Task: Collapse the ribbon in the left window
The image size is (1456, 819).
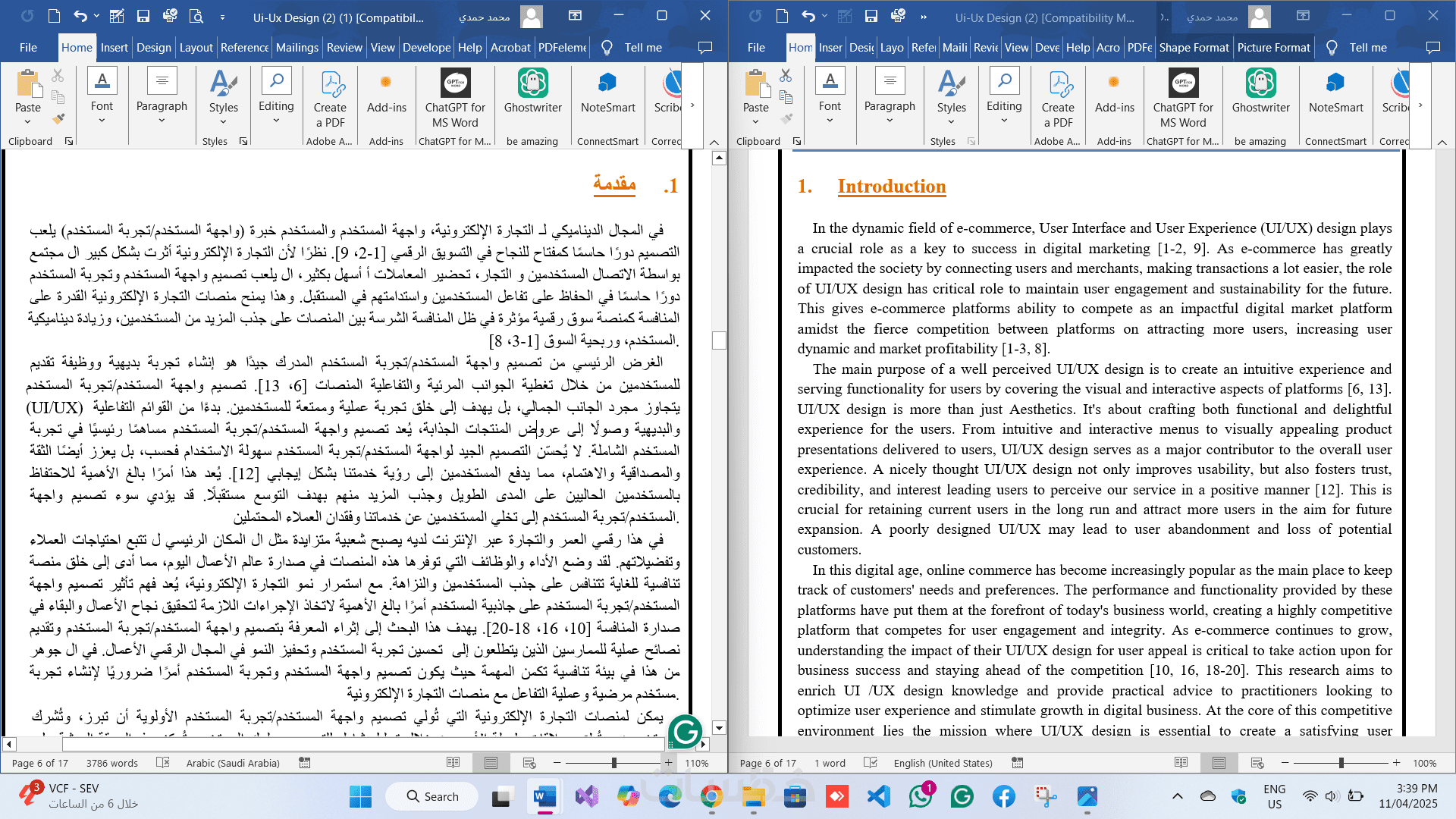Action: 714,142
